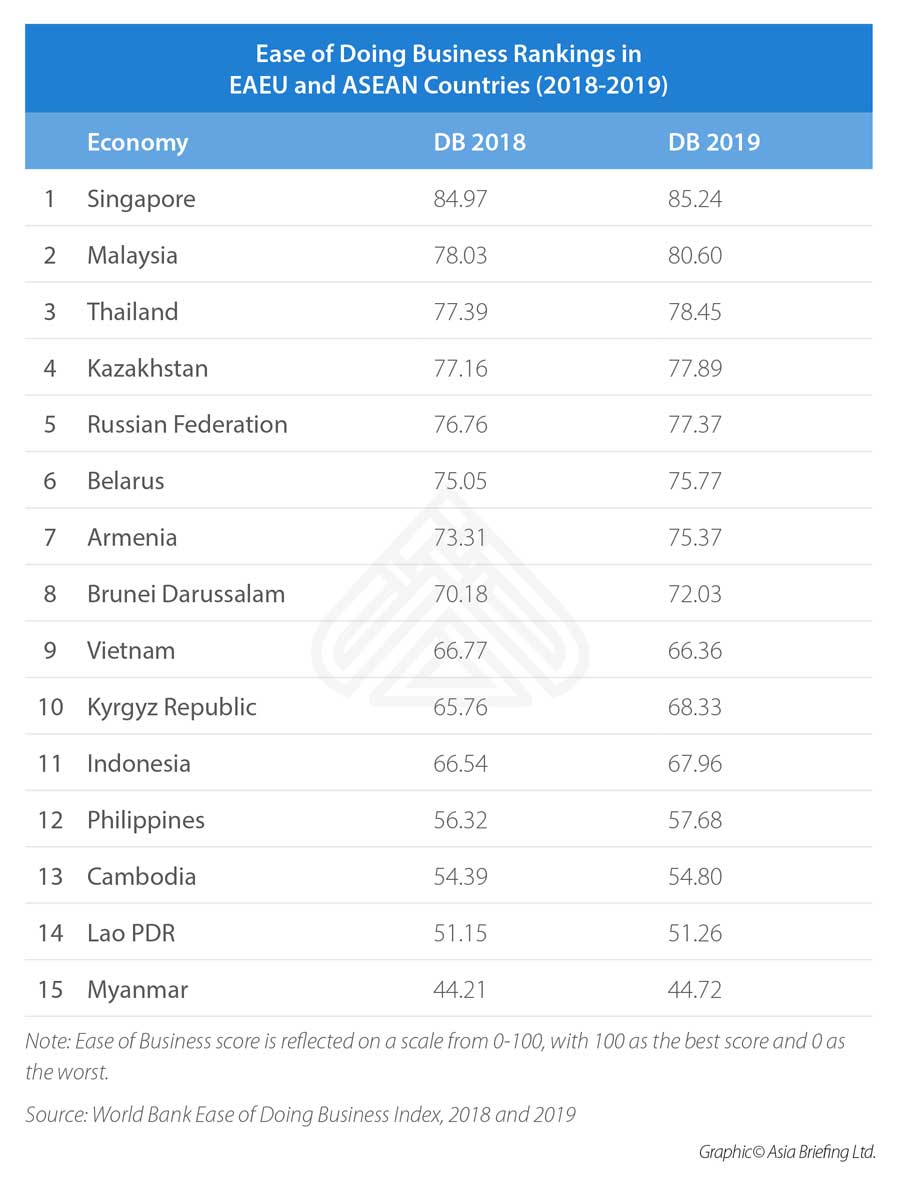The height and width of the screenshot is (1189, 900).
Task: Click Malaysia's 2019 score of 80.60
Action: 694,255
